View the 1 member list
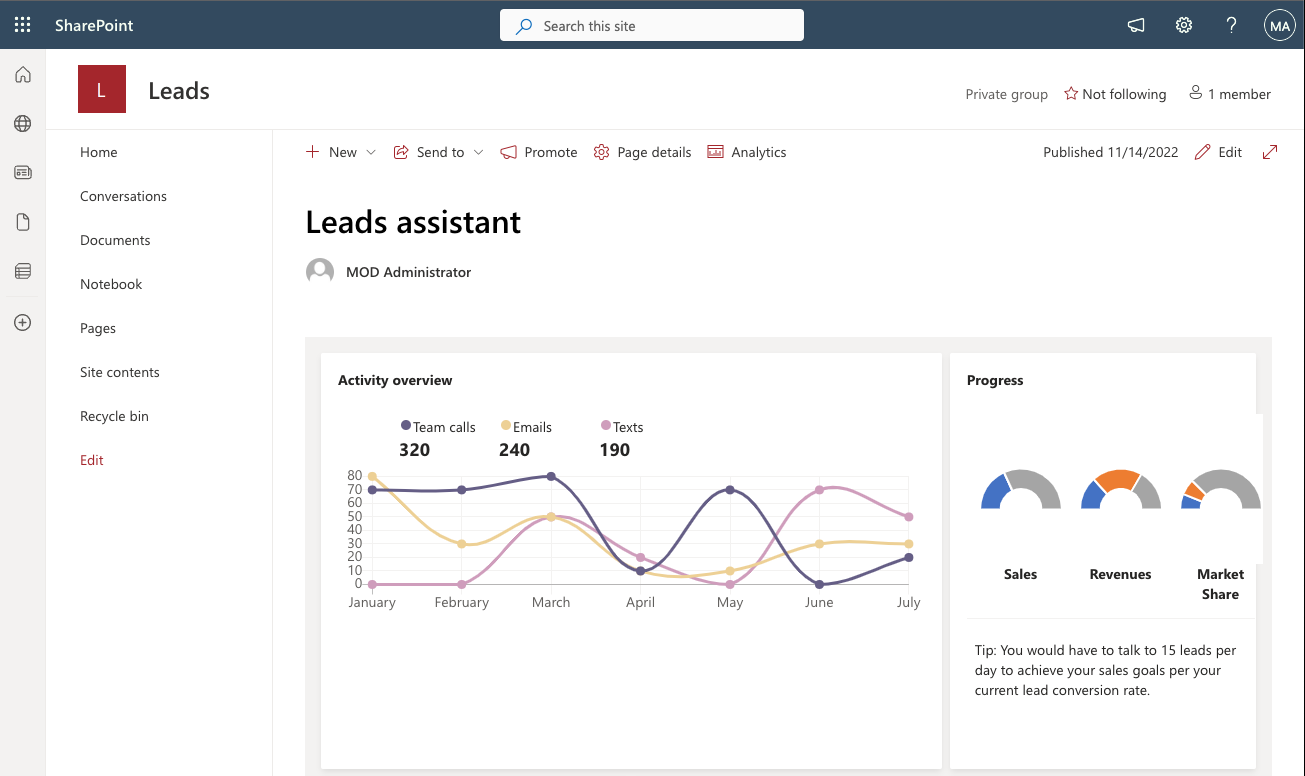1305x776 pixels. (x=1229, y=93)
